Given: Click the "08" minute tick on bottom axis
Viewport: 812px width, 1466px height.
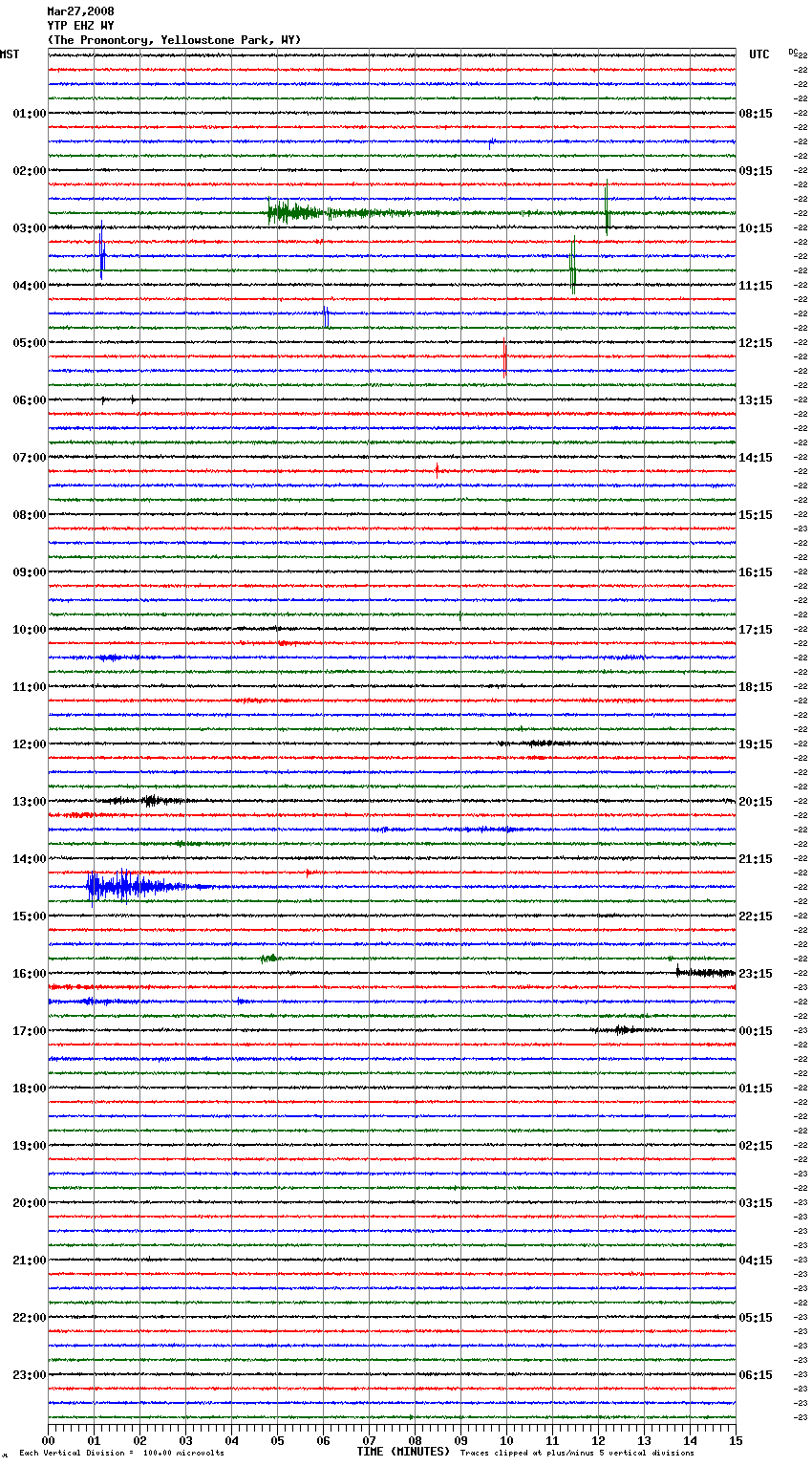Looking at the screenshot, I should (415, 1440).
